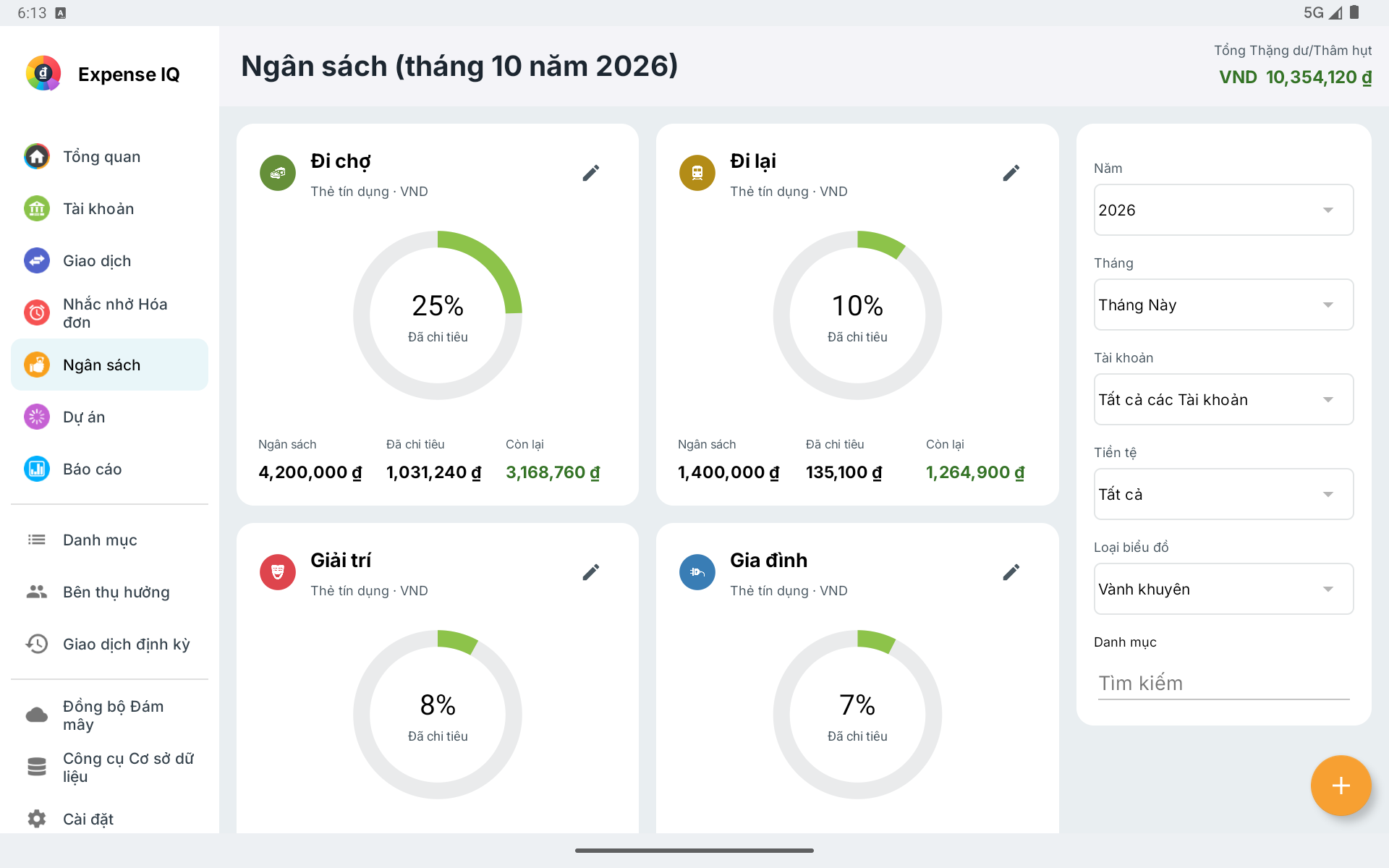The height and width of the screenshot is (868, 1389).
Task: Click the Đi lại train icon
Action: pyautogui.click(x=697, y=173)
